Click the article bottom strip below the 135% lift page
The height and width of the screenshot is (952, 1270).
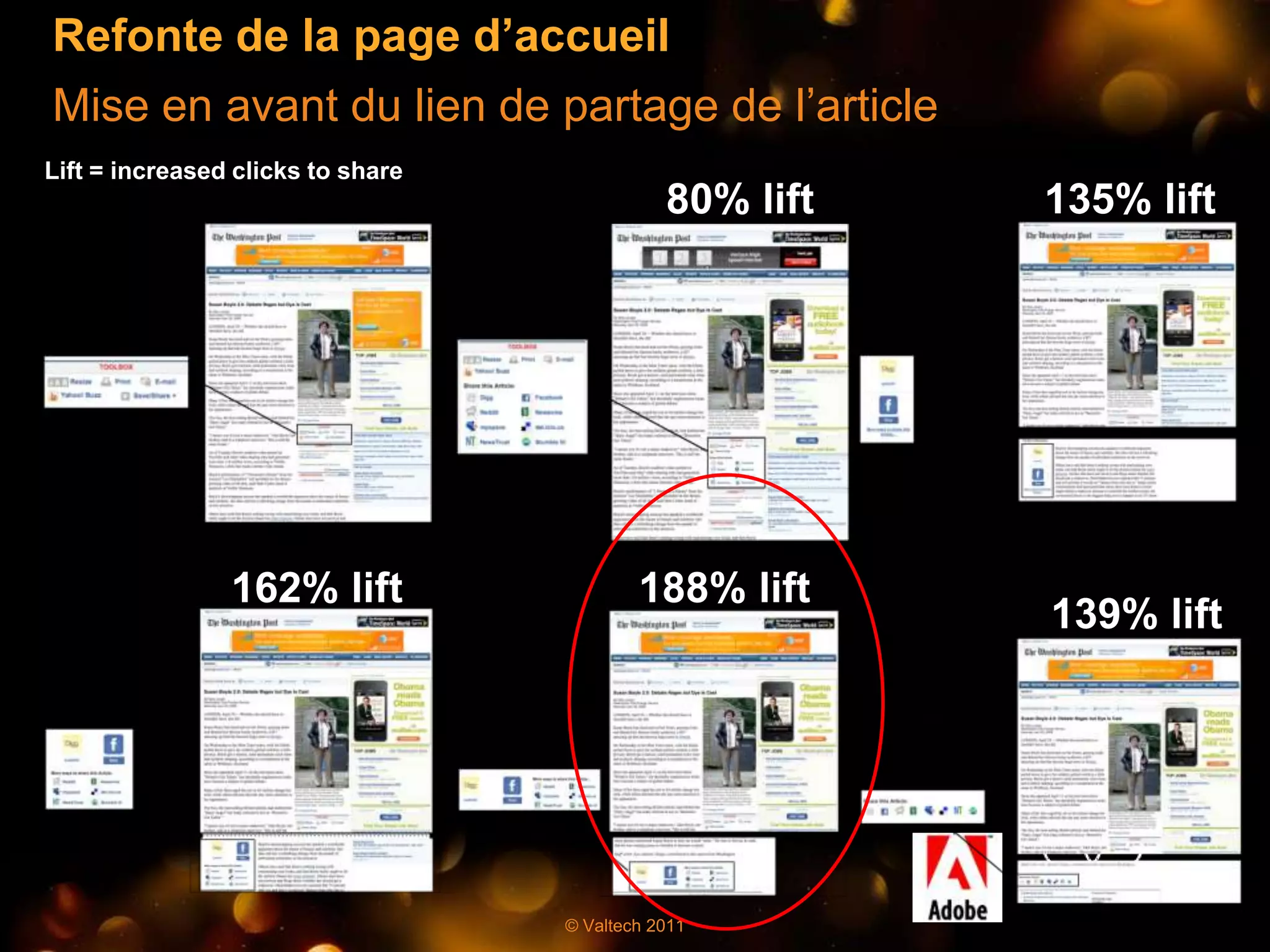coord(1127,470)
